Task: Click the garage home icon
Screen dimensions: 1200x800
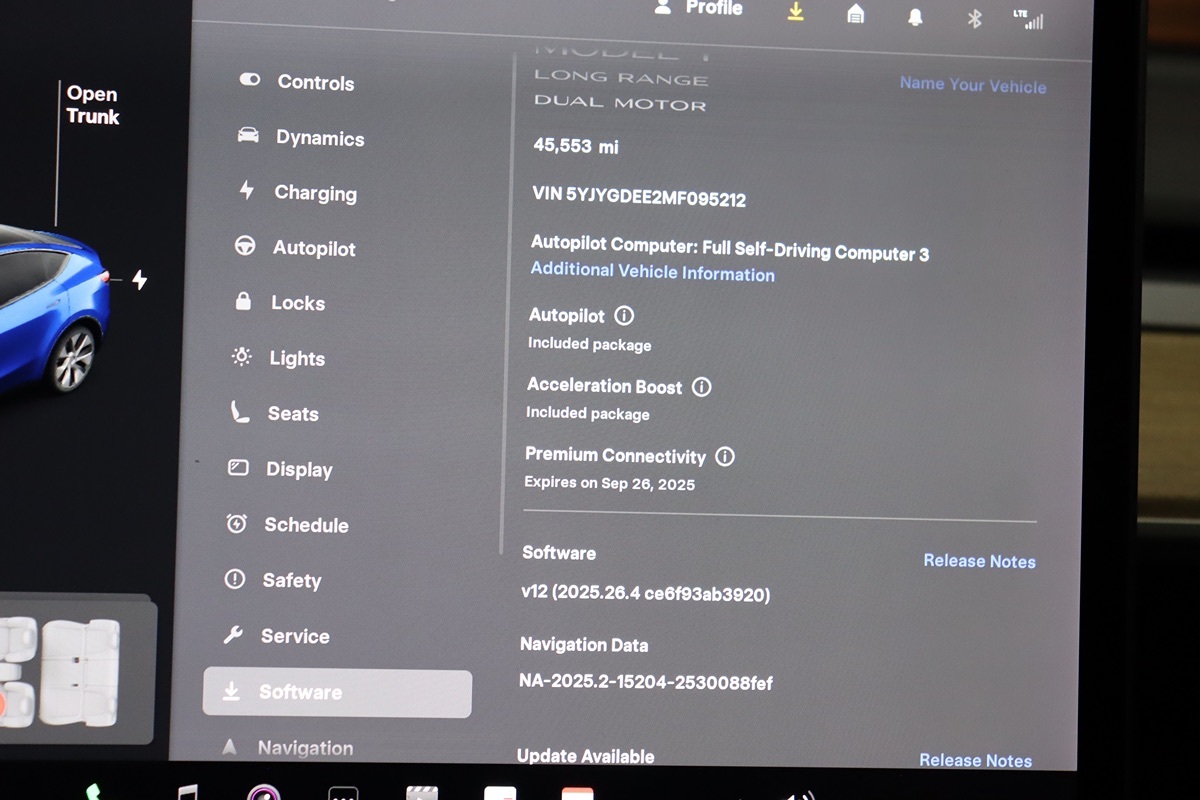Action: point(855,14)
